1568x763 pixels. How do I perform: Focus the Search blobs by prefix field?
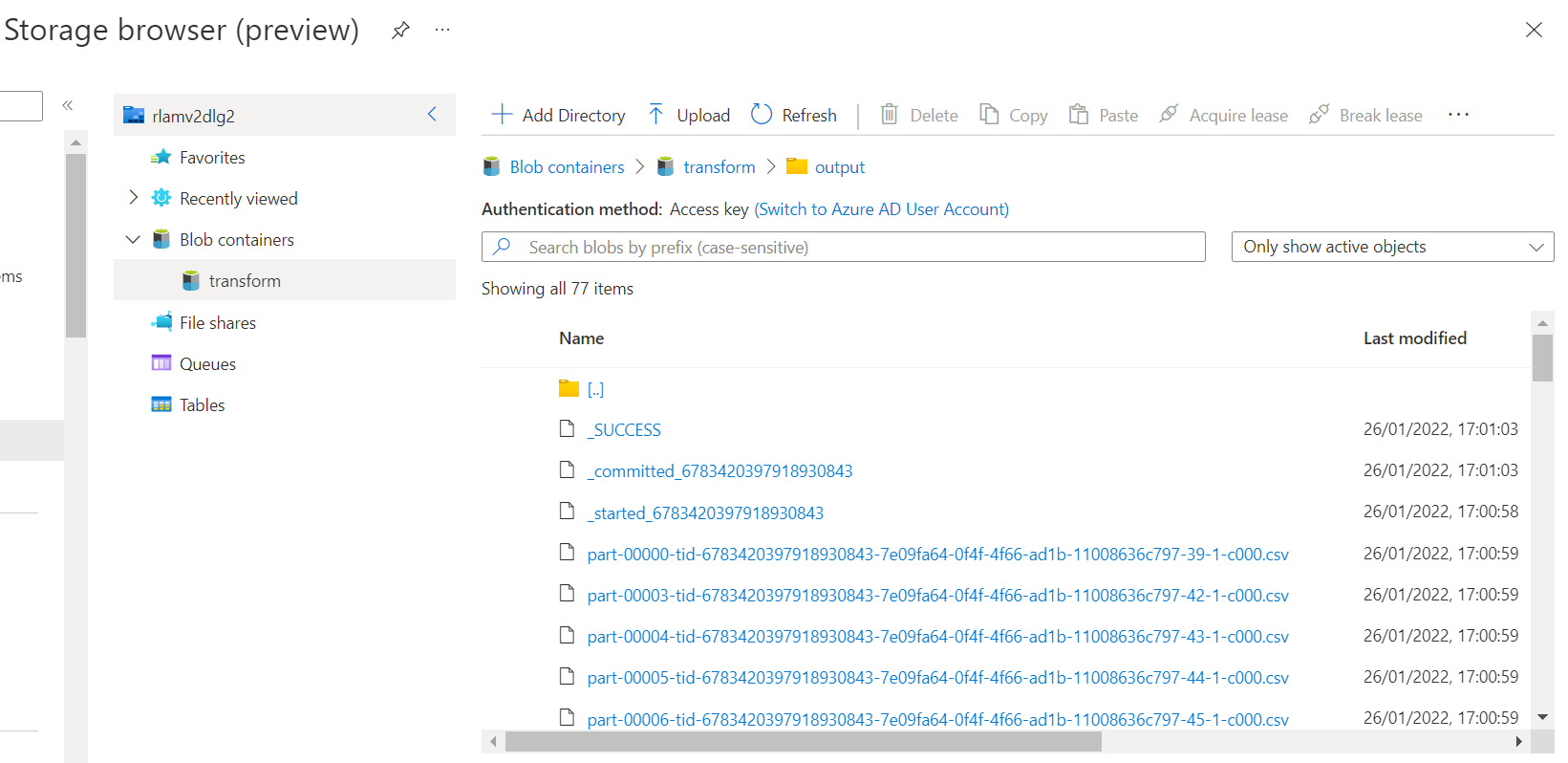tap(844, 247)
